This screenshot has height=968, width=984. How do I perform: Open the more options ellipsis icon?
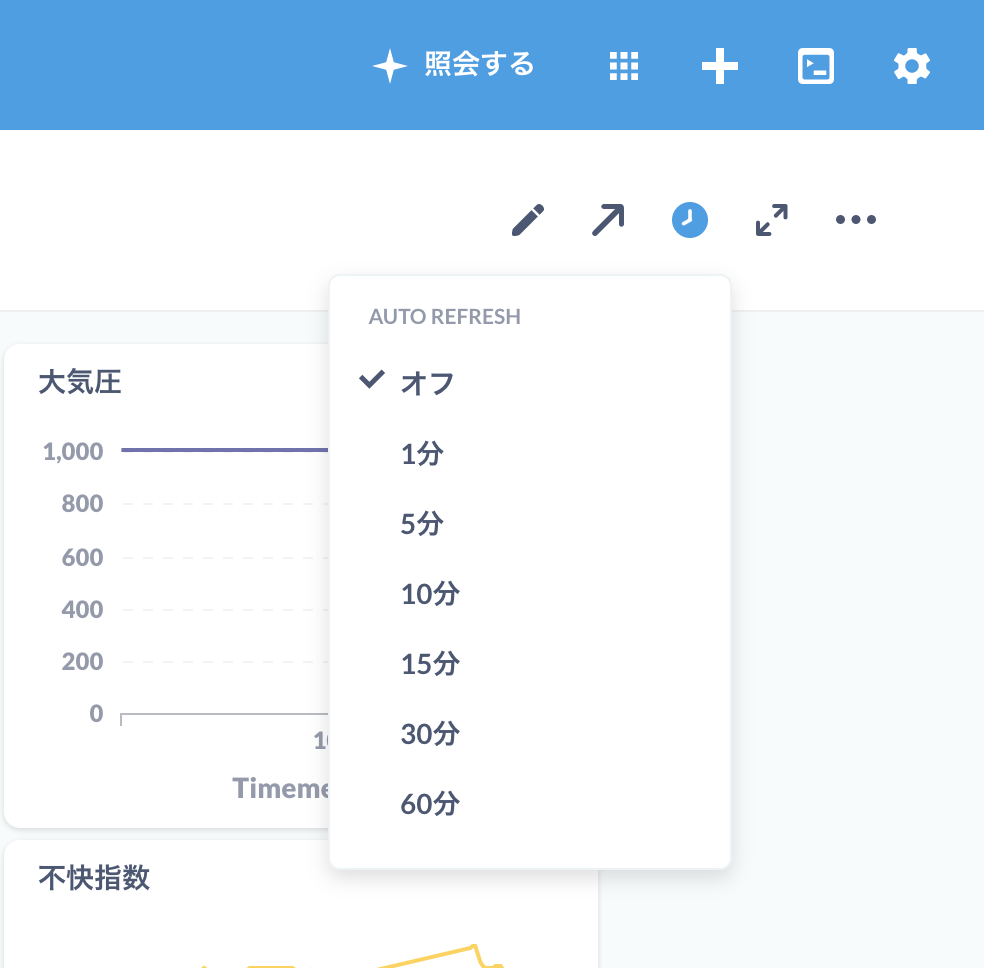click(855, 219)
